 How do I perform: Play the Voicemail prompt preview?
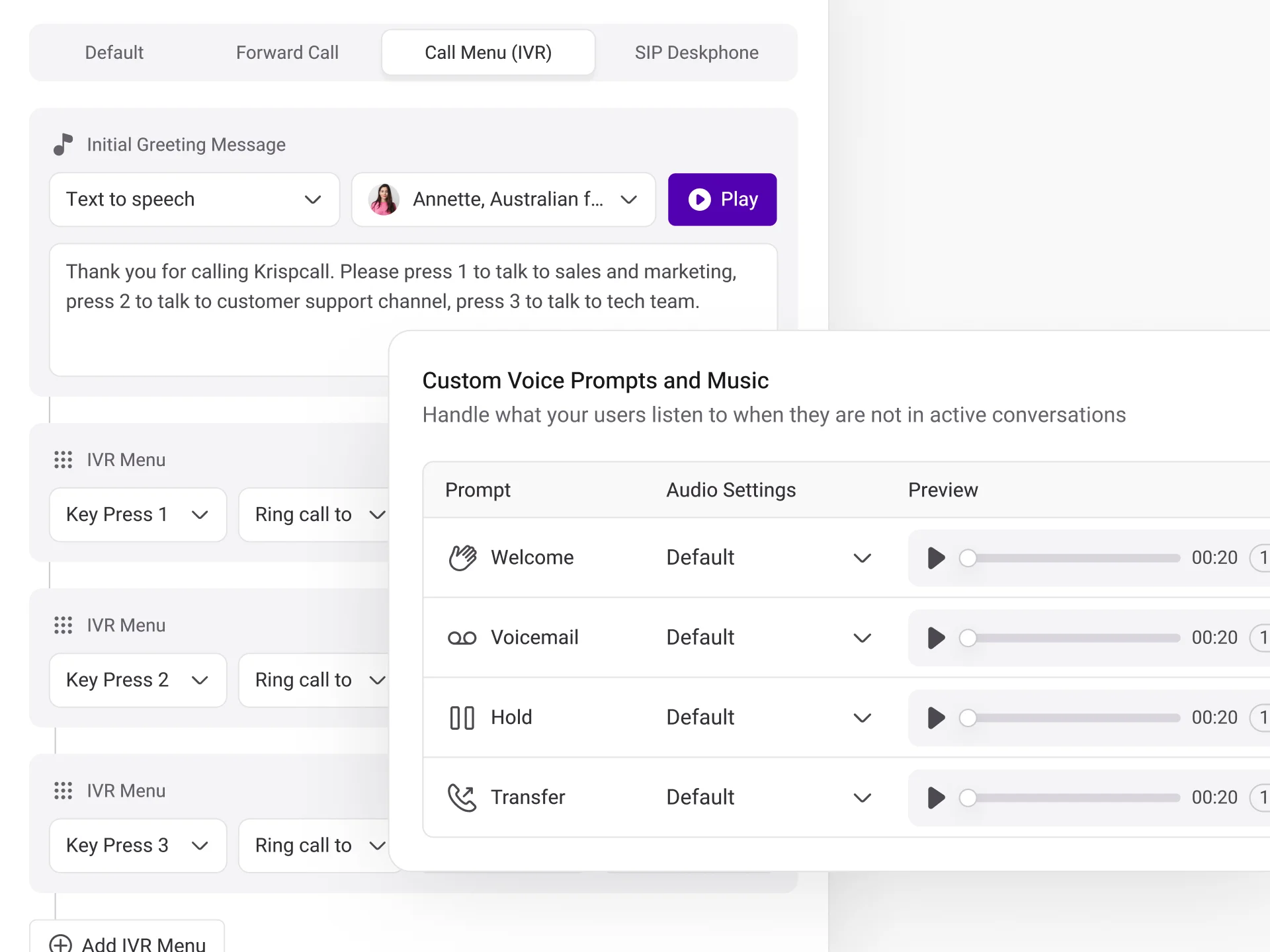pyautogui.click(x=935, y=637)
